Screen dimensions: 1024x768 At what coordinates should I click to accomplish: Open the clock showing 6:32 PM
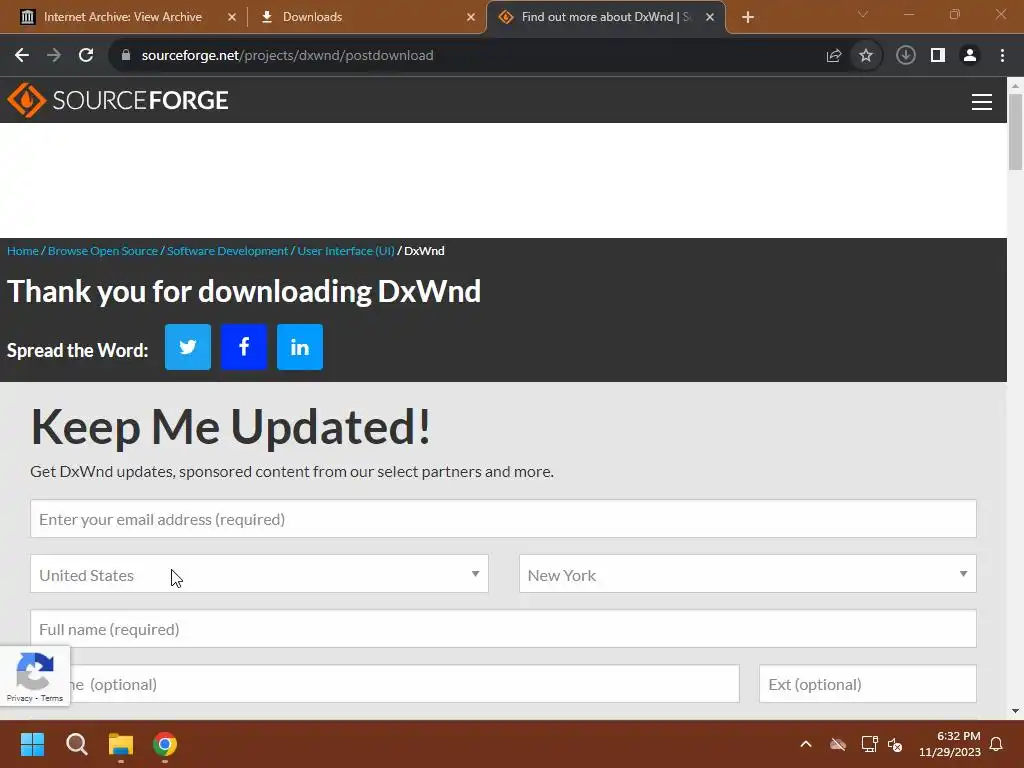pyautogui.click(x=950, y=744)
